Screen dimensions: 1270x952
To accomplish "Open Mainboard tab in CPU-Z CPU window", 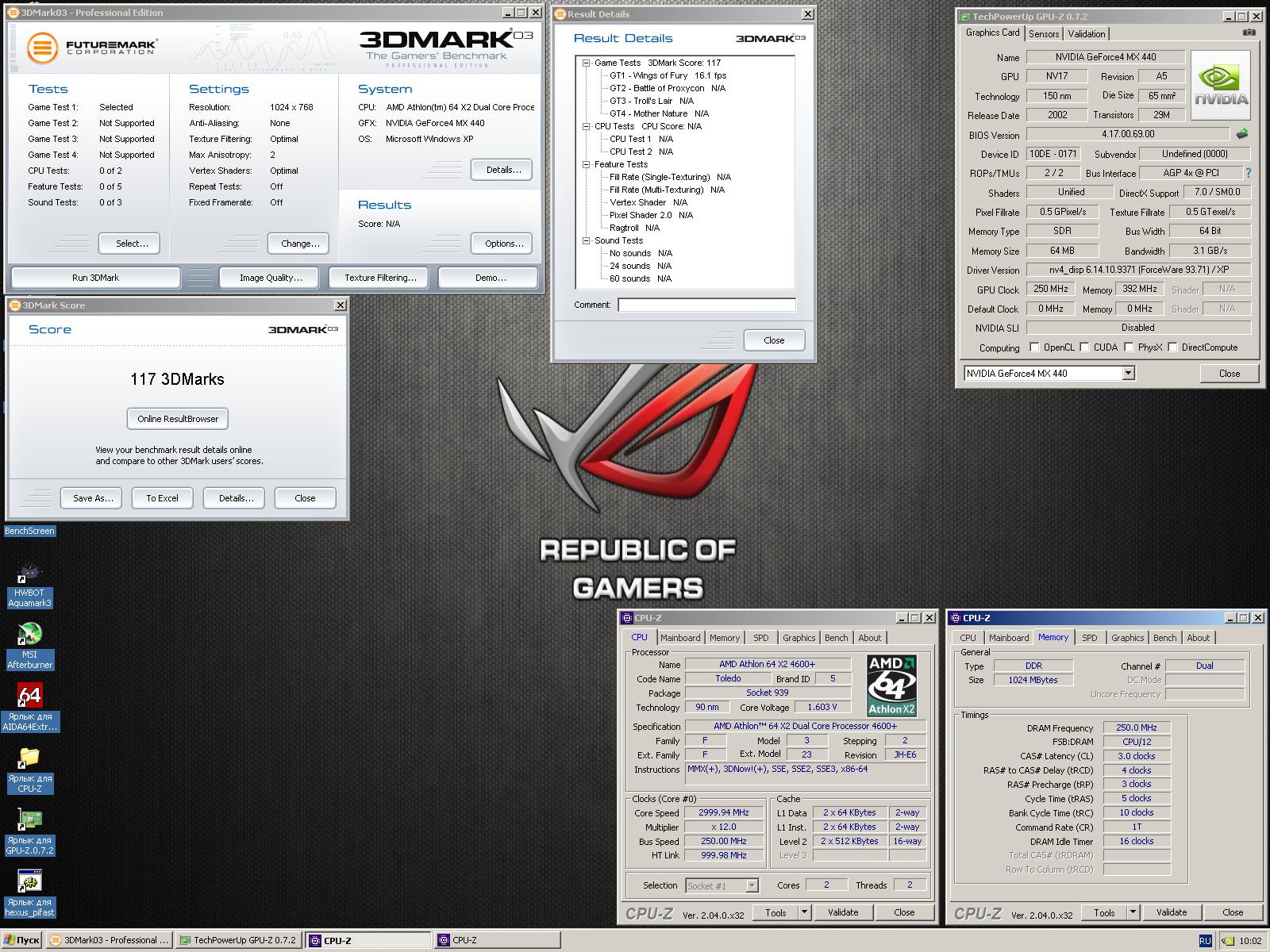I will pos(680,638).
